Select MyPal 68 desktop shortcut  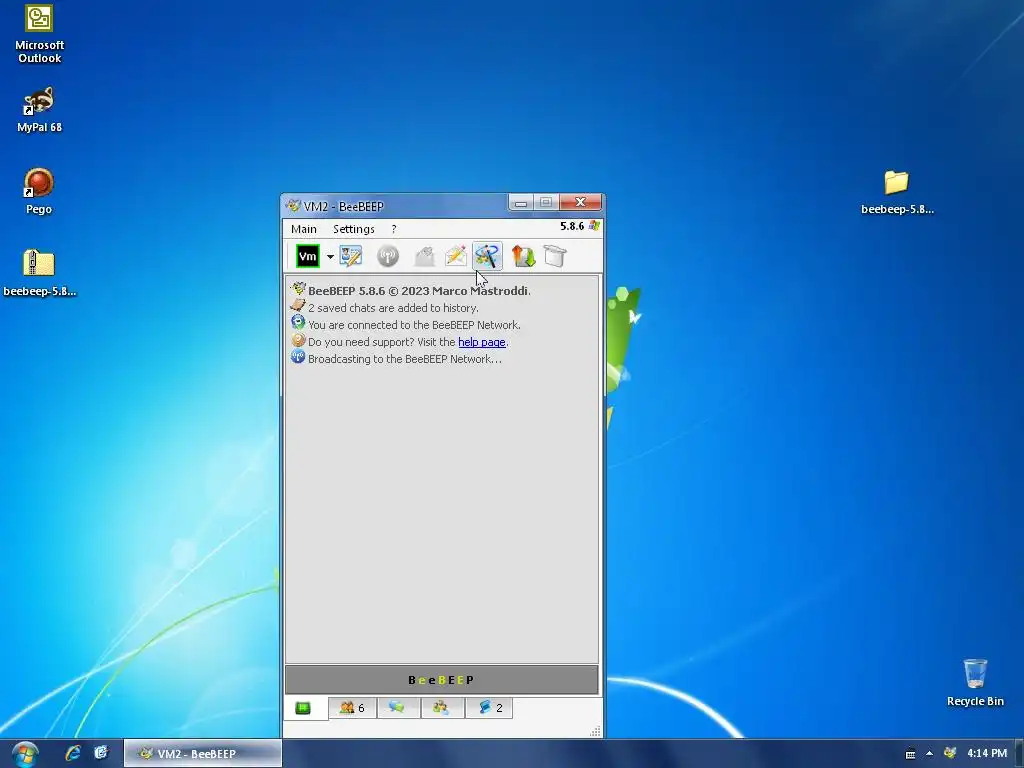click(x=39, y=110)
